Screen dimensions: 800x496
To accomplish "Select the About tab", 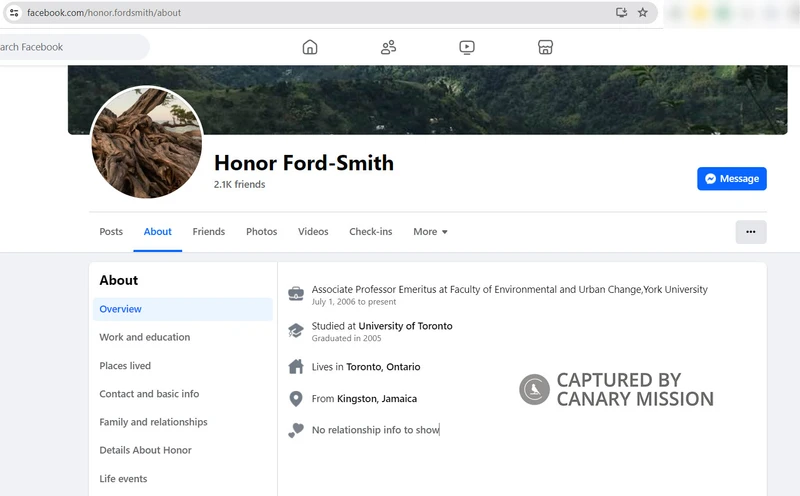I will [x=158, y=232].
